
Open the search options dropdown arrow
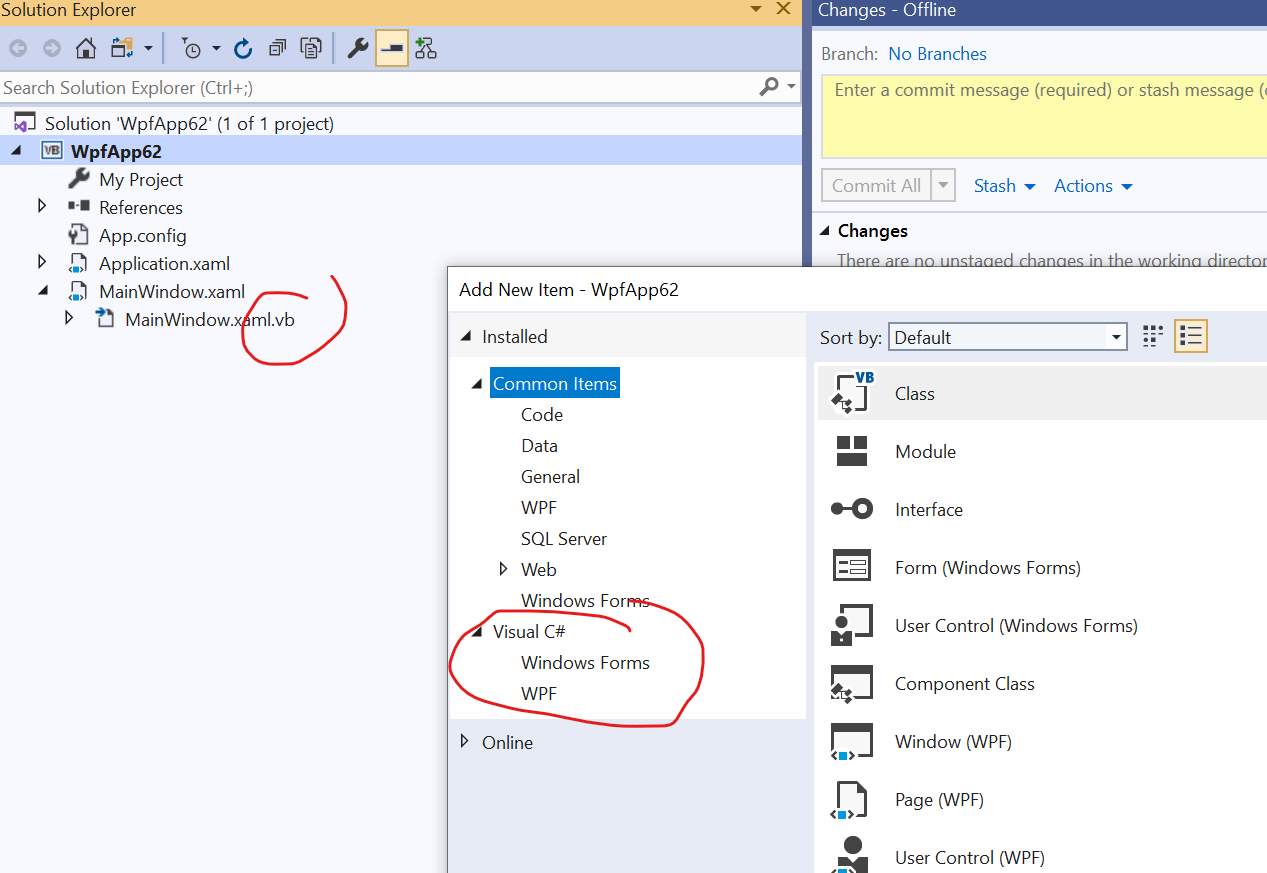[x=792, y=87]
